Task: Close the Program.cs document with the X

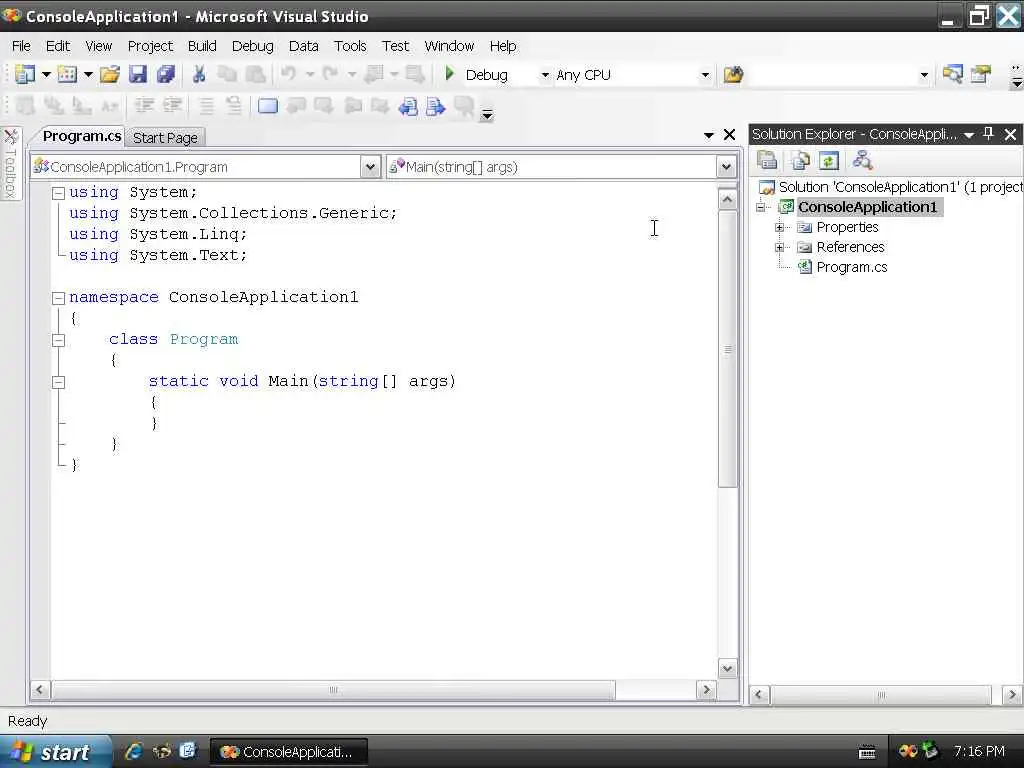Action: click(729, 135)
